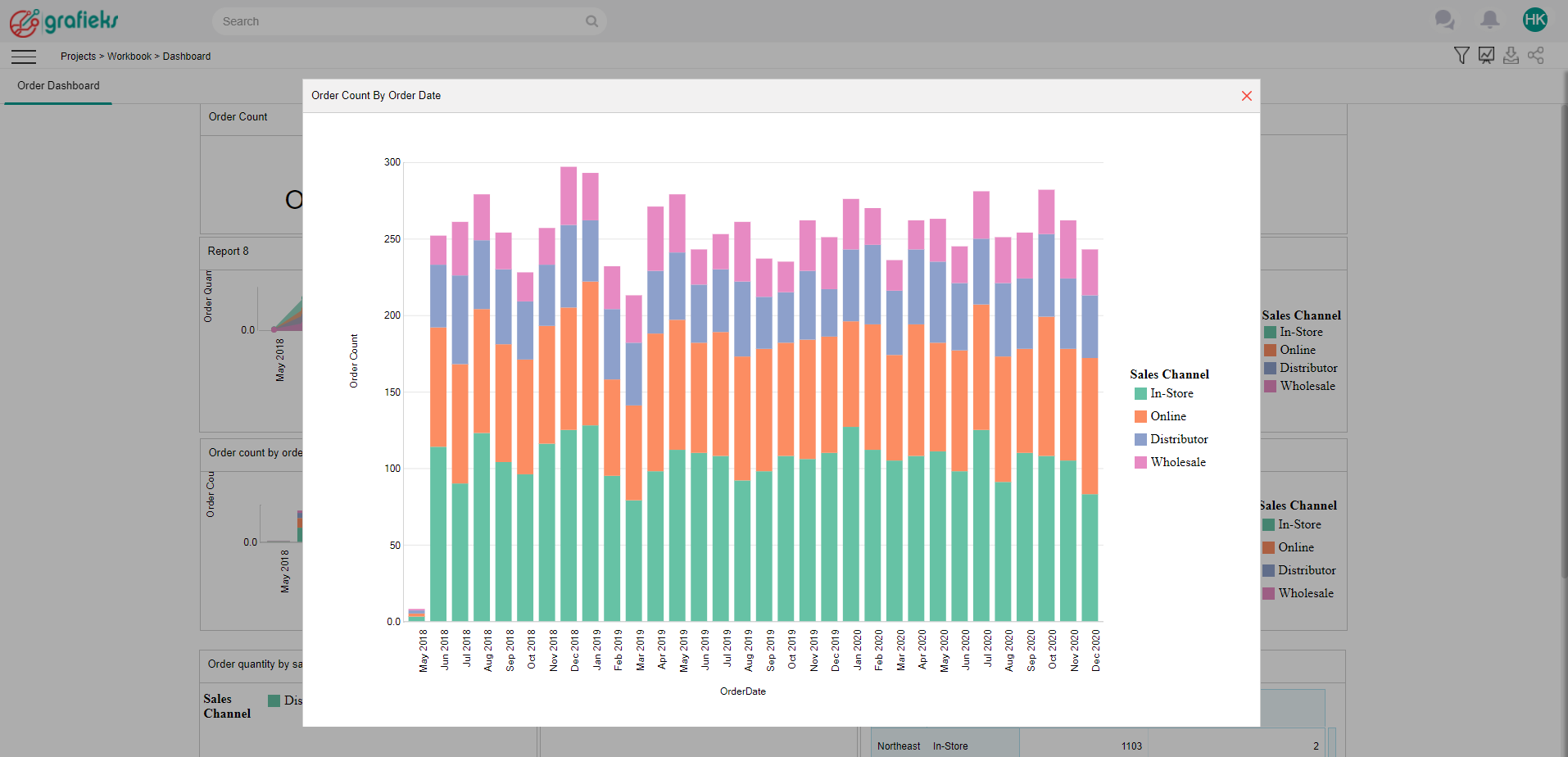The image size is (1568, 757).
Task: Click the Distributor legend color swatch in popup
Action: pyautogui.click(x=1140, y=439)
